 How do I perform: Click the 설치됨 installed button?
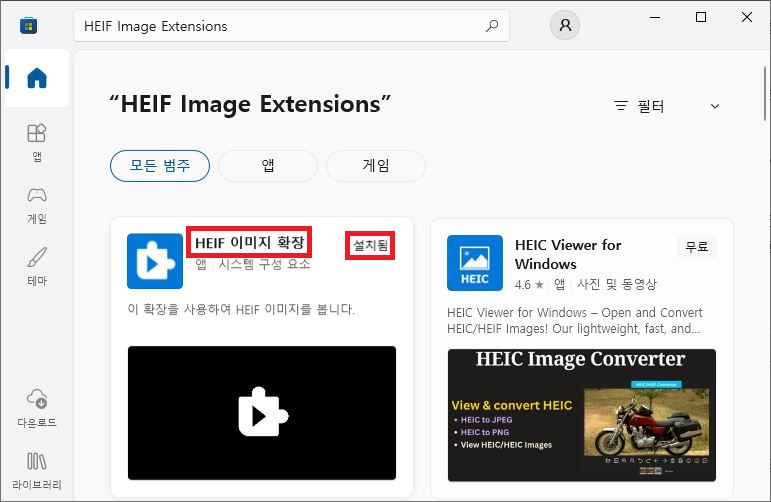(370, 245)
